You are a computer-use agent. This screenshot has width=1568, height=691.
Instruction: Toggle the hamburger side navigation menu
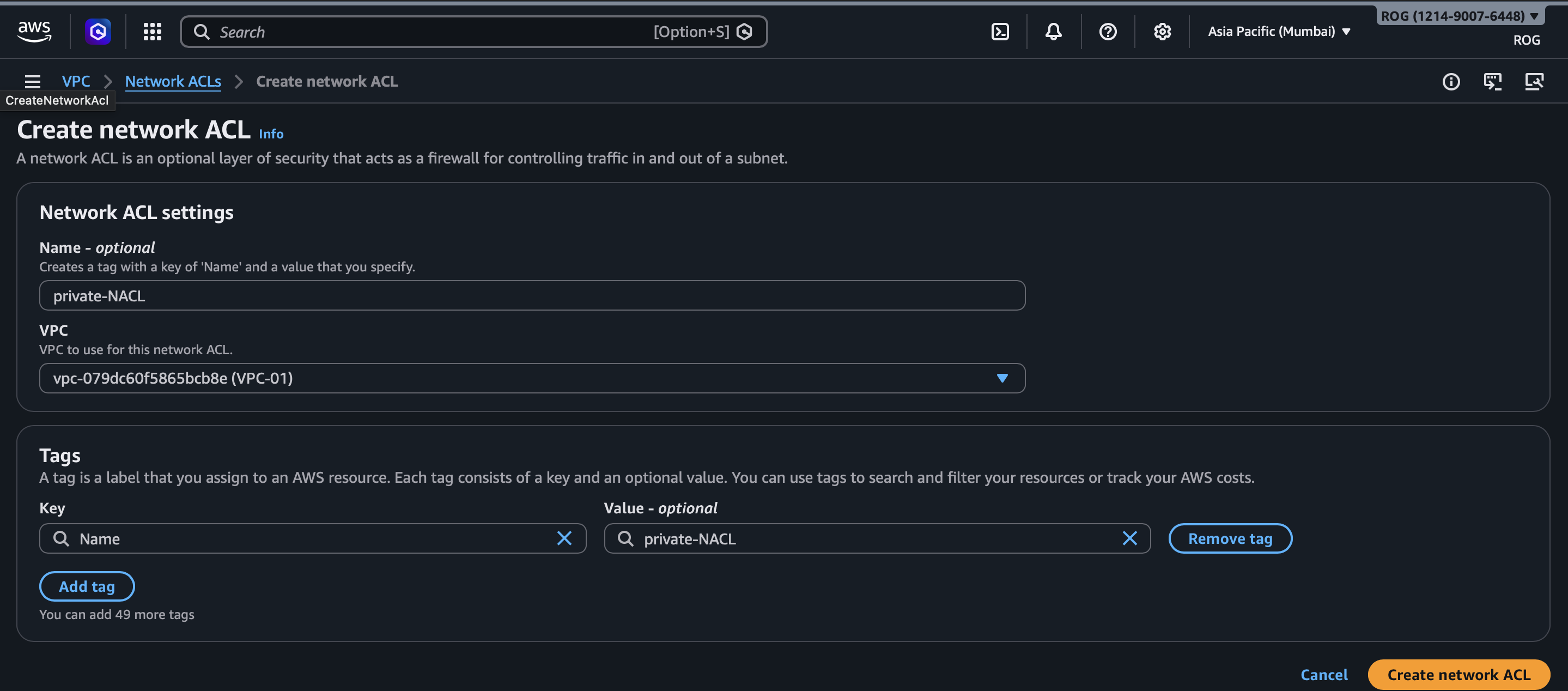32,81
